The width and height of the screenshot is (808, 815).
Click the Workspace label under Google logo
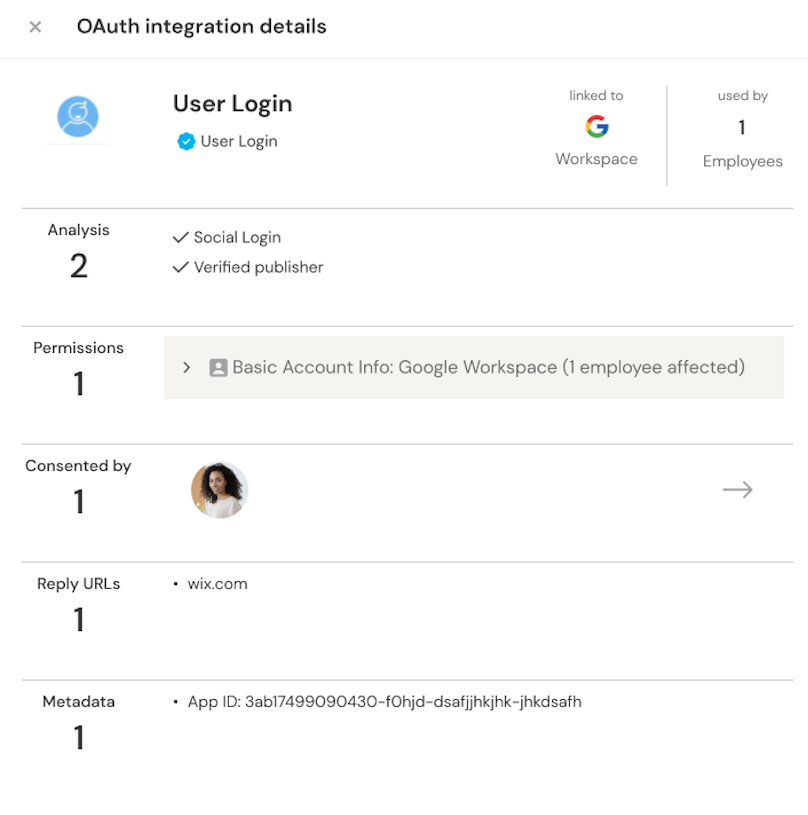click(x=596, y=159)
